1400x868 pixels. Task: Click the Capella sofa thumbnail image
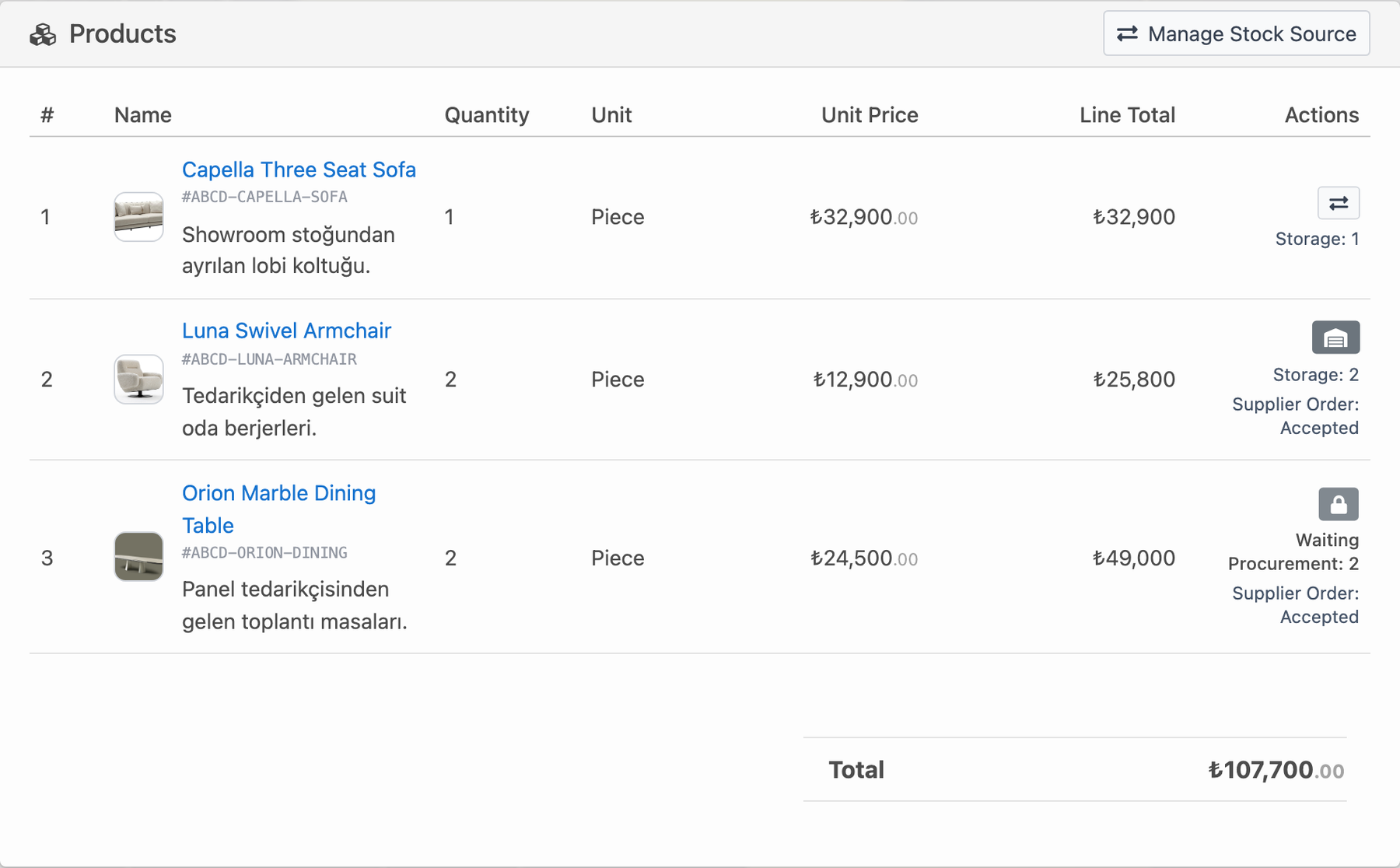point(138,217)
